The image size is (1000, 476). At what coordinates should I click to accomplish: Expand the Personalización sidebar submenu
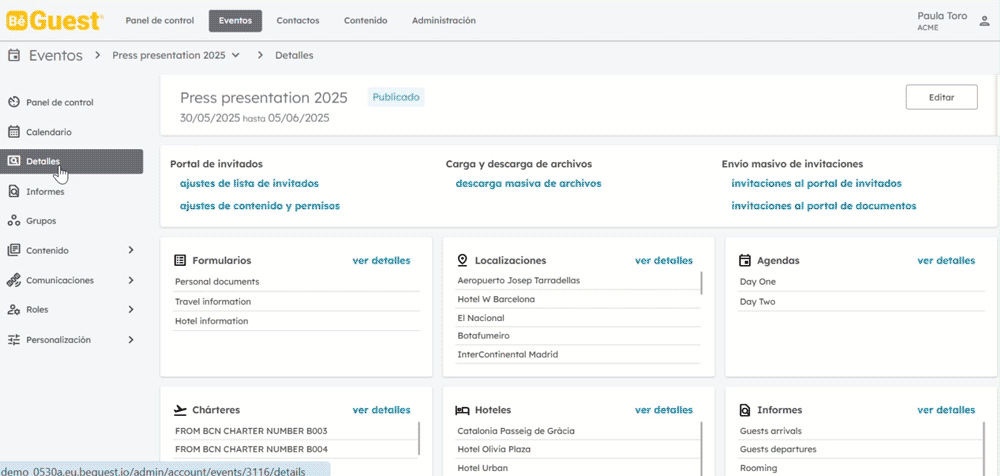pos(131,339)
